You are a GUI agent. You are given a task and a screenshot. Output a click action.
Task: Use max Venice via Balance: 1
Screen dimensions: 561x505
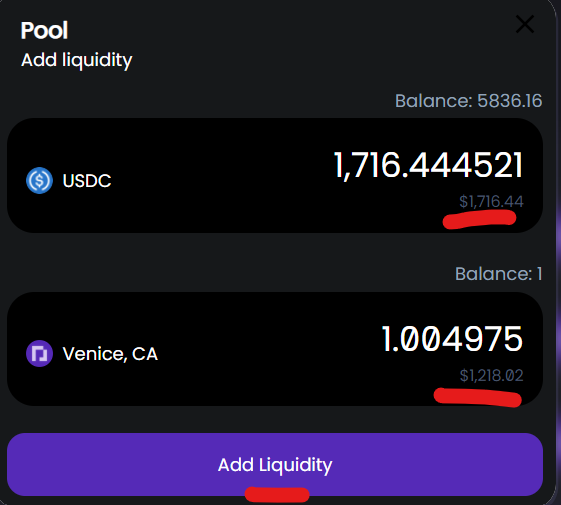[x=498, y=274]
